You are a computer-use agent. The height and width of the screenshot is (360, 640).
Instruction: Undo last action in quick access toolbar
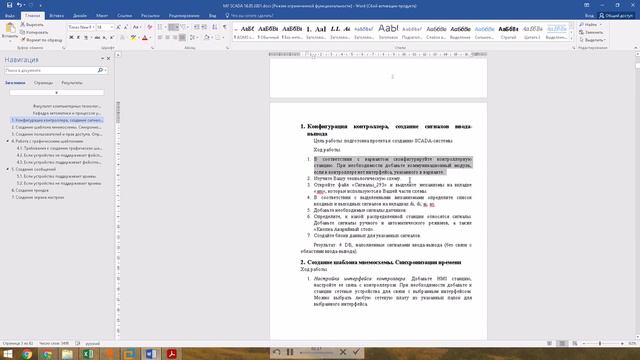[19, 5]
